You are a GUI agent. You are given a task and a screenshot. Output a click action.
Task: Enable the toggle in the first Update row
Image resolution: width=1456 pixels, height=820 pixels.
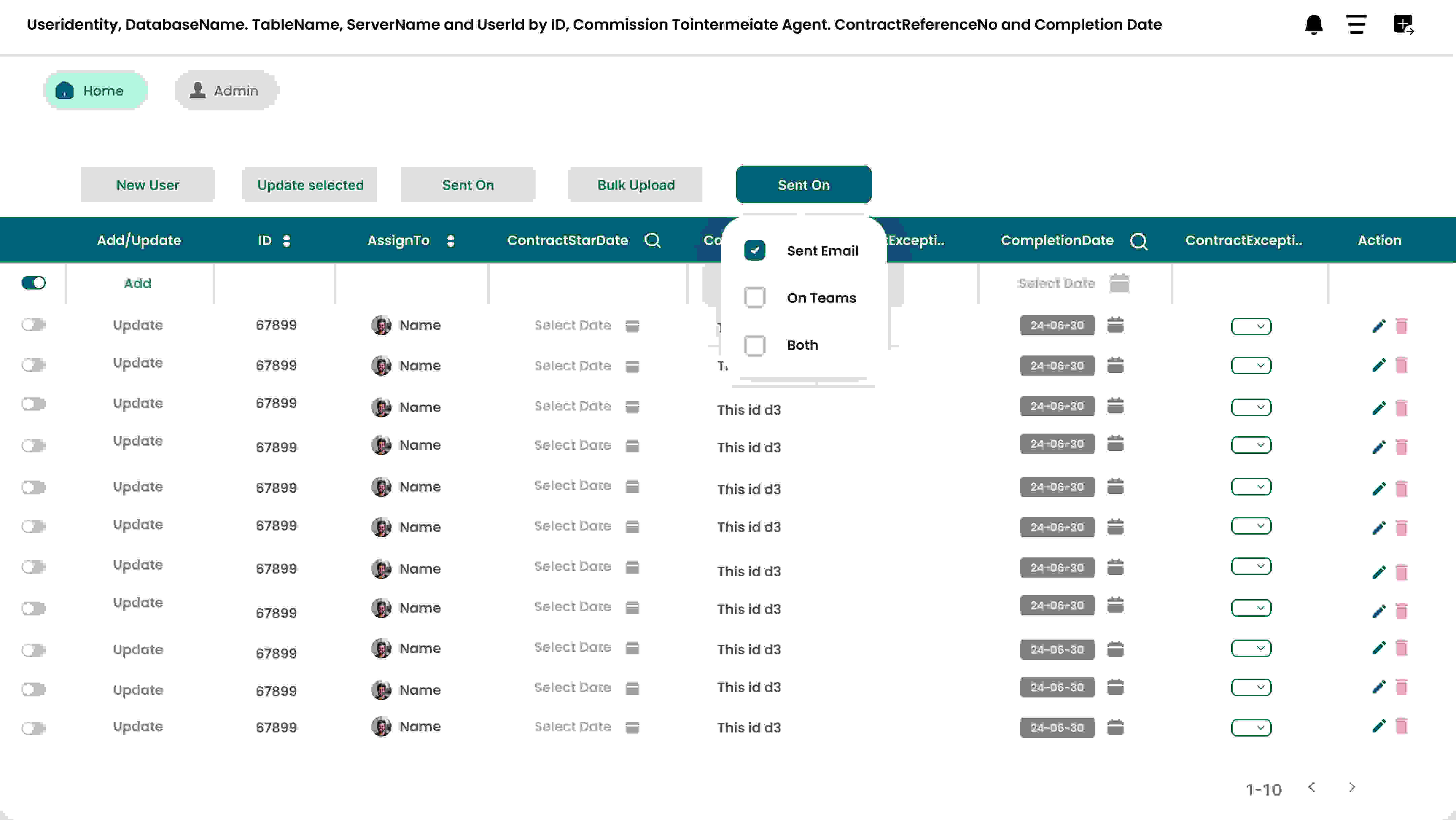tap(33, 324)
